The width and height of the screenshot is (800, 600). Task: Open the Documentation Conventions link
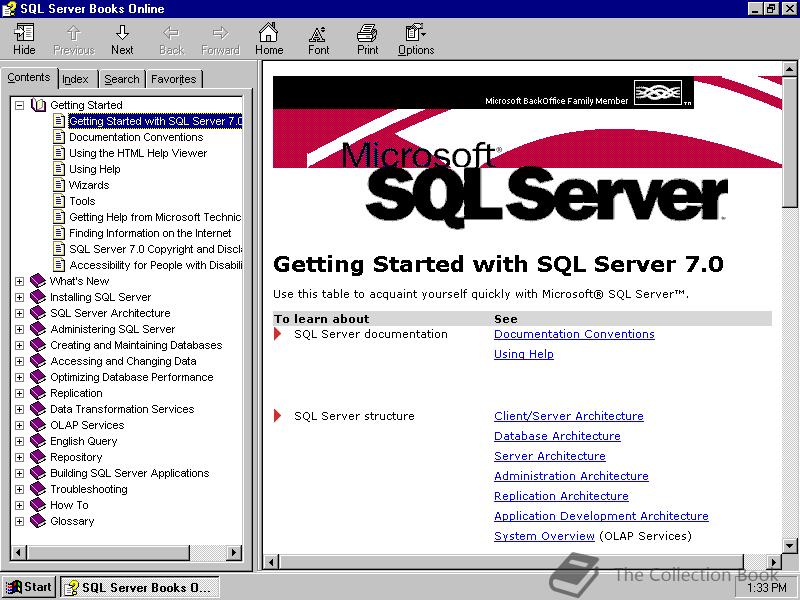pyautogui.click(x=574, y=334)
